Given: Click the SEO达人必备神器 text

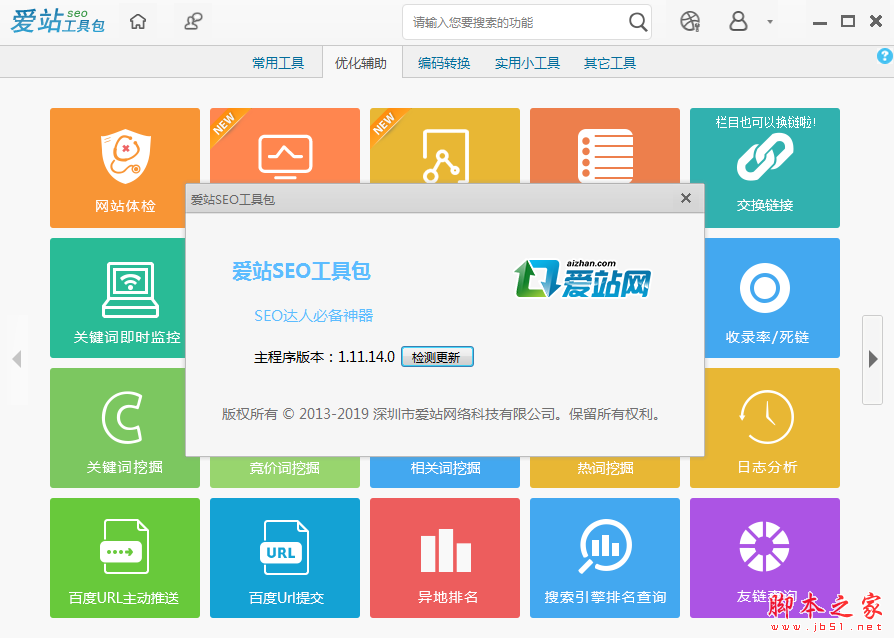Looking at the screenshot, I should point(314,315).
